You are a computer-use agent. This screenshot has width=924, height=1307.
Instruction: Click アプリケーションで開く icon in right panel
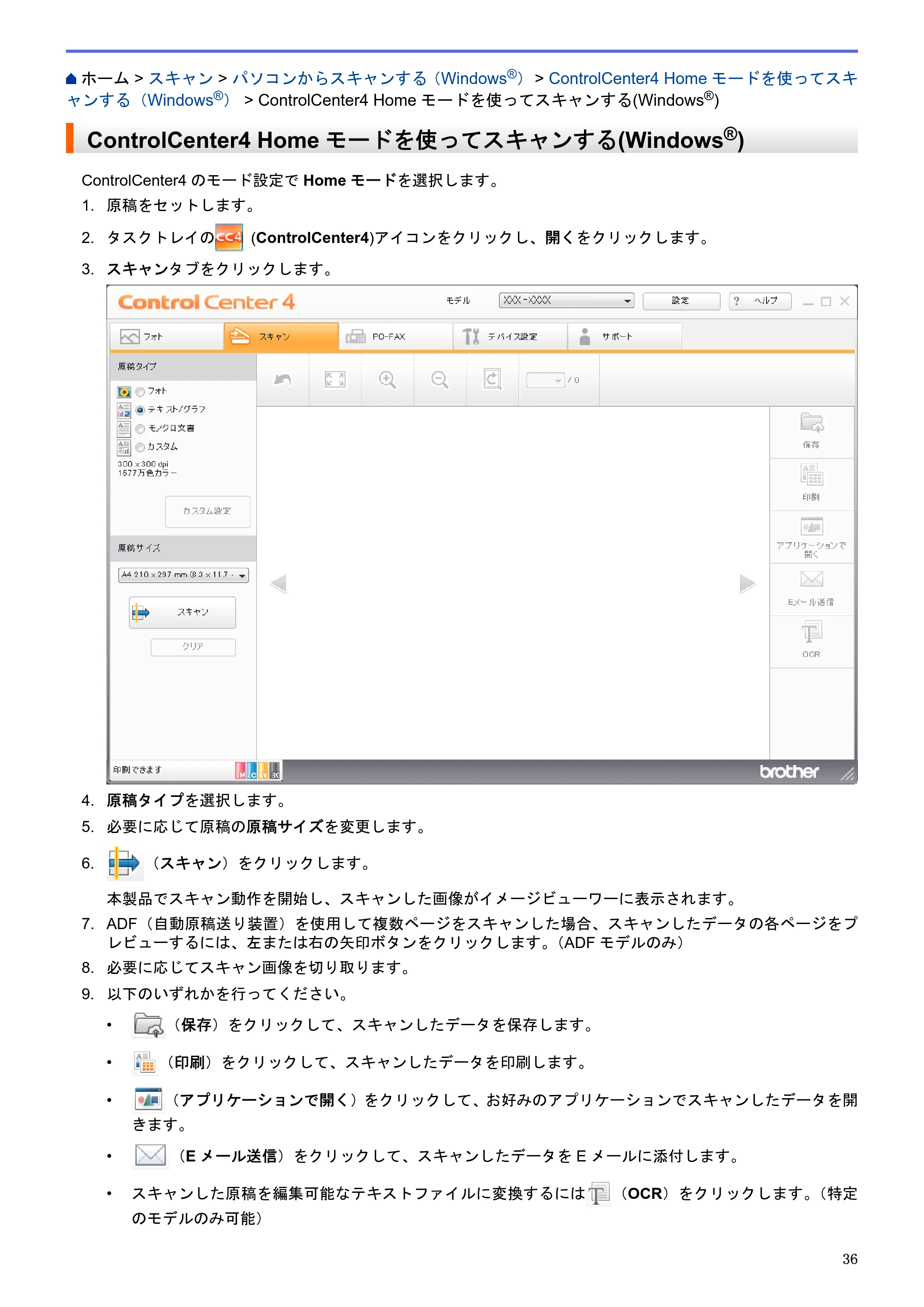pos(811,527)
